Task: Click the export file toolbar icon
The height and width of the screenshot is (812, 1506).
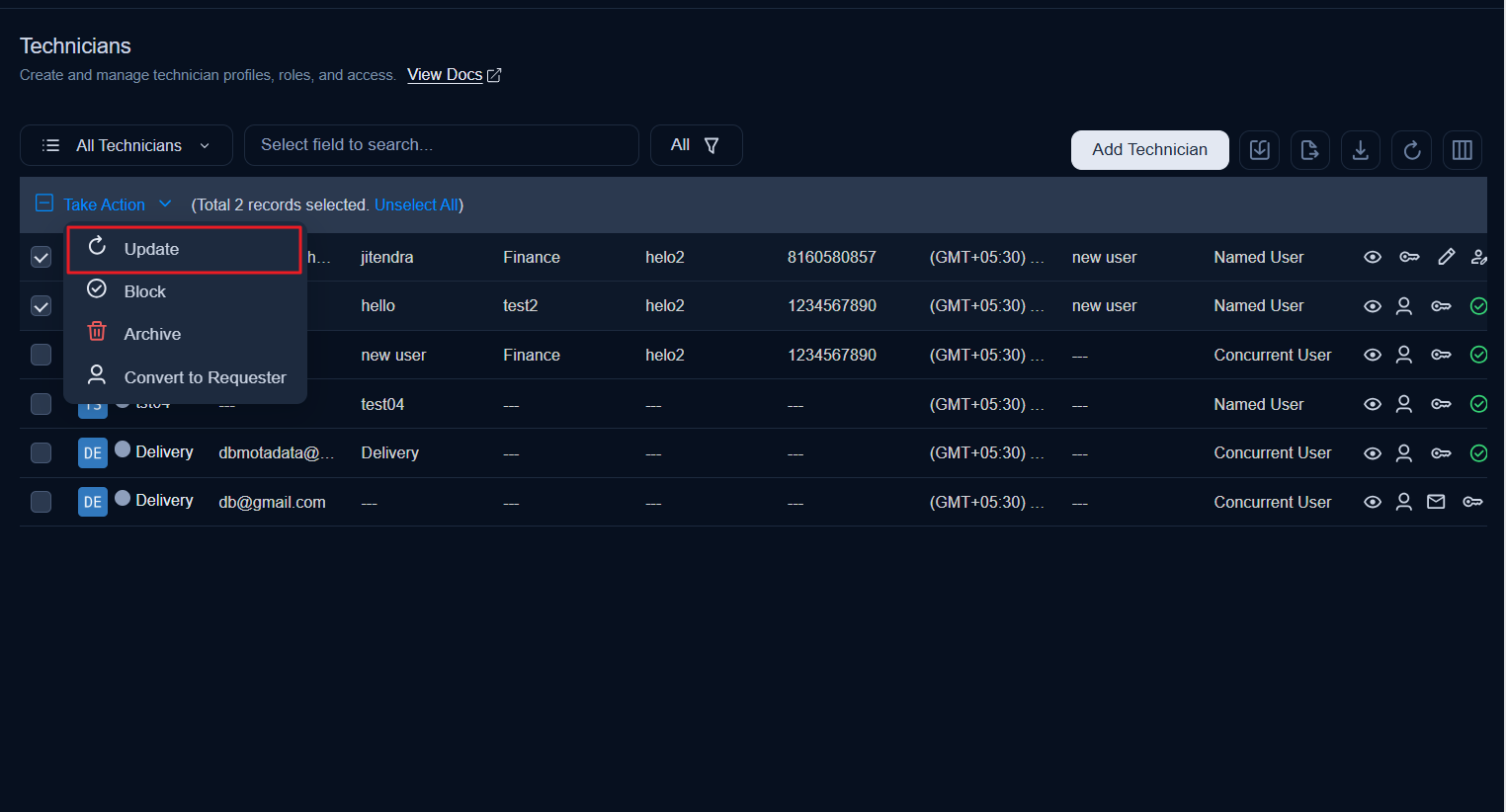Action: pos(1309,150)
